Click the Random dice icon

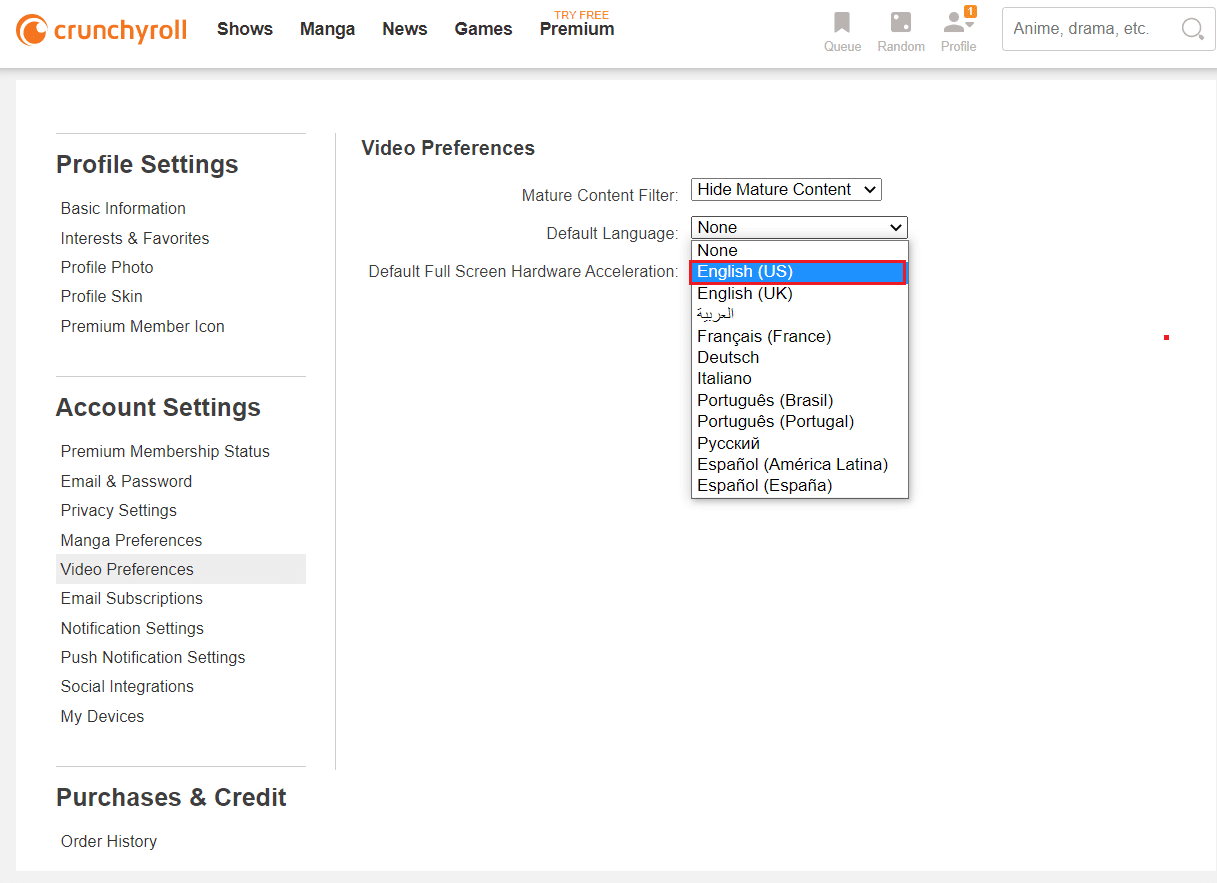pos(900,23)
